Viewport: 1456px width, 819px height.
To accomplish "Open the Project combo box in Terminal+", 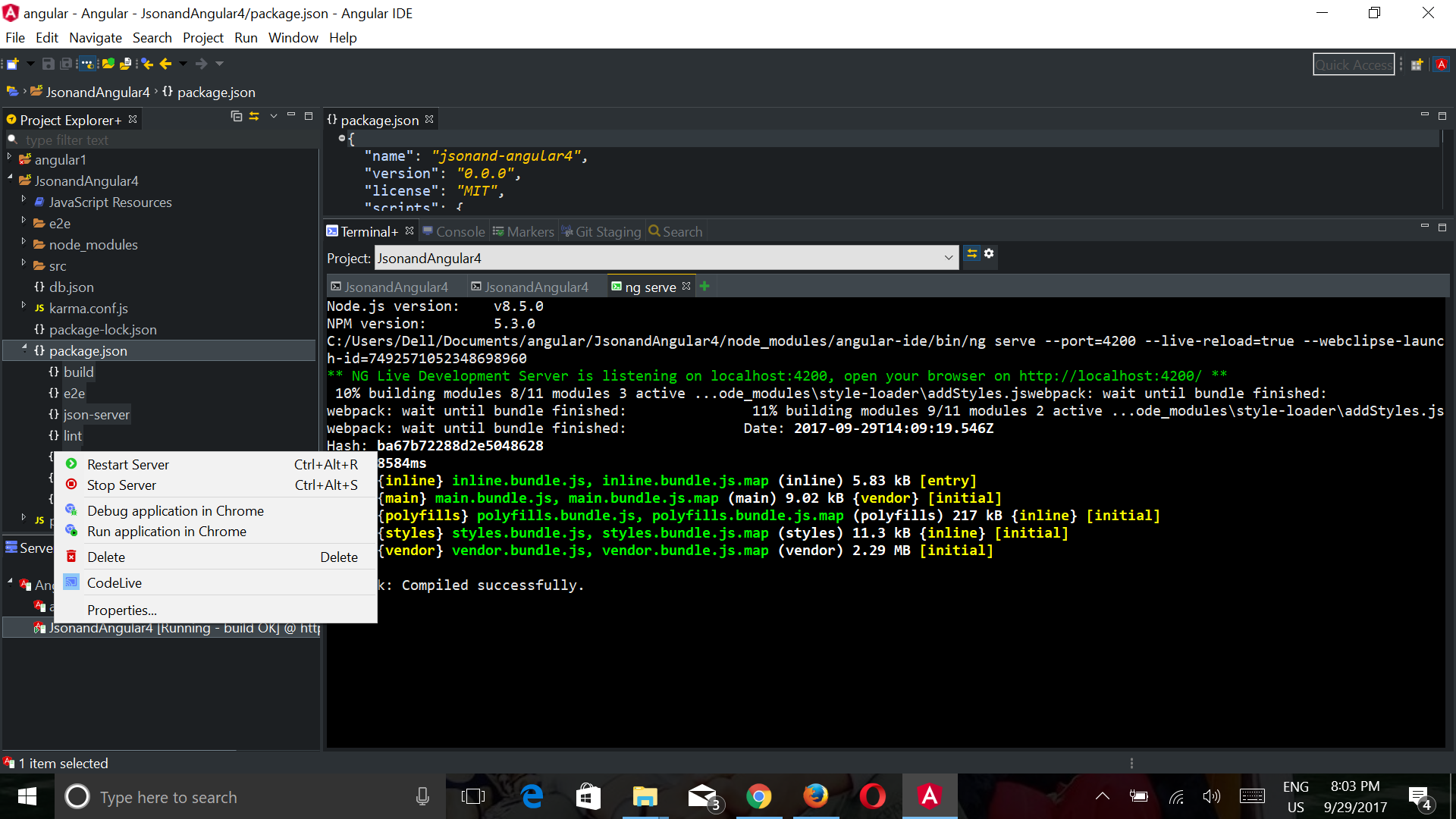I will 949,258.
